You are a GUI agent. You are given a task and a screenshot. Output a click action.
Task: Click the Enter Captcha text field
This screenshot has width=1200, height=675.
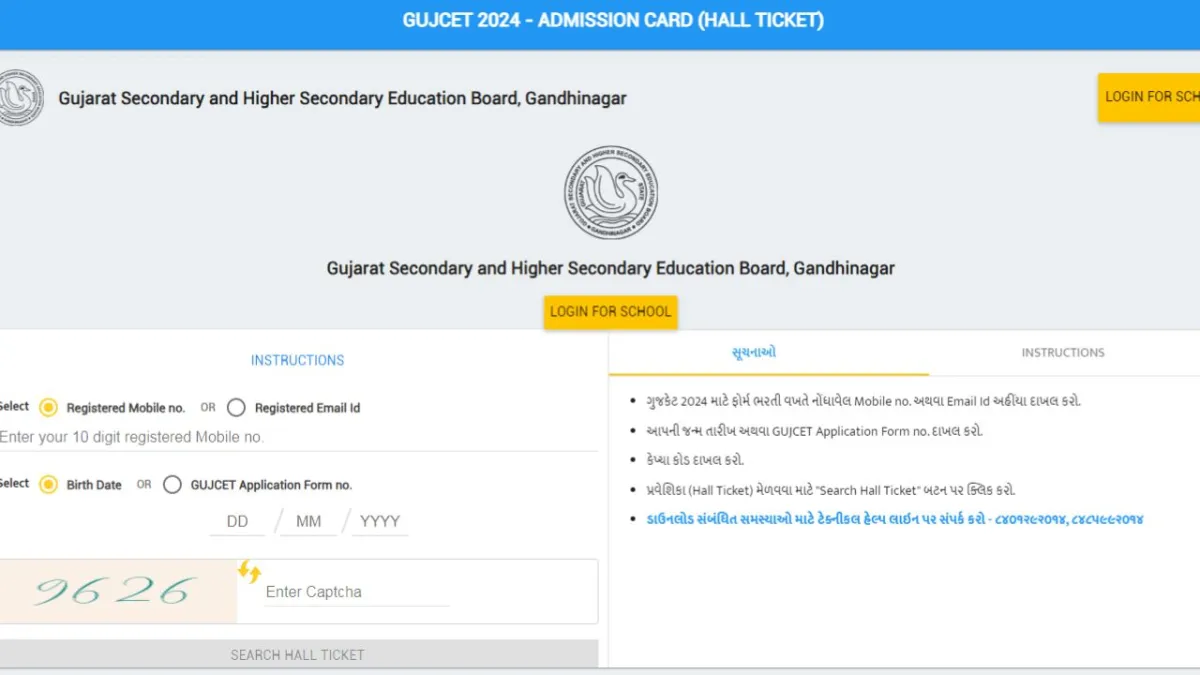pos(355,592)
